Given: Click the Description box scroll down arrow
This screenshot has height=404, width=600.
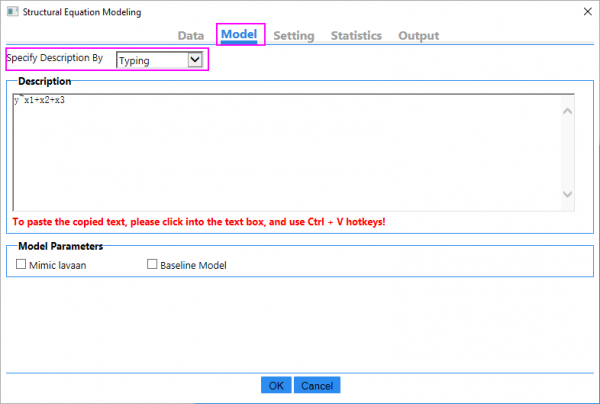Looking at the screenshot, I should coord(567,194).
